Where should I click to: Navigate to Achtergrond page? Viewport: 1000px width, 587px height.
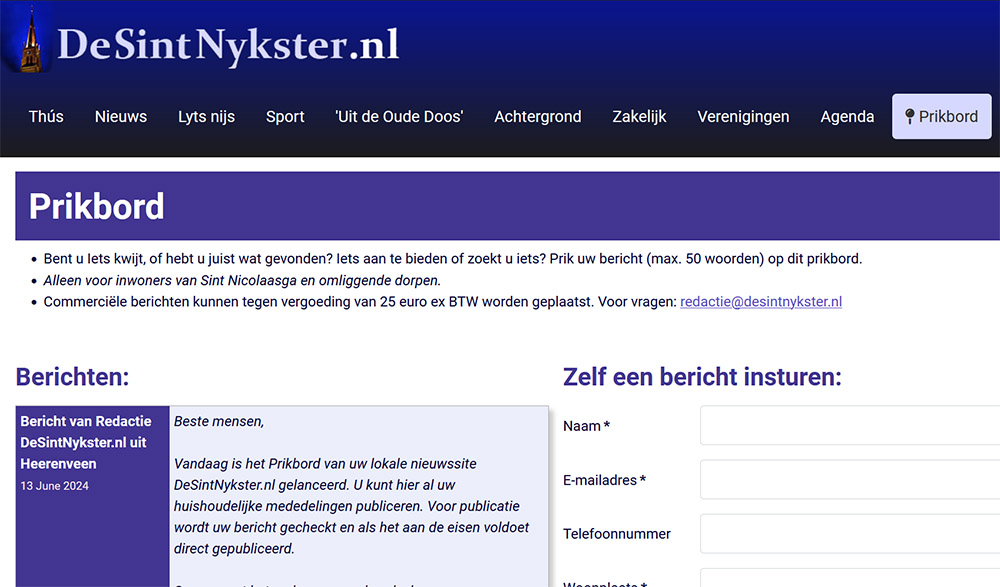(538, 117)
